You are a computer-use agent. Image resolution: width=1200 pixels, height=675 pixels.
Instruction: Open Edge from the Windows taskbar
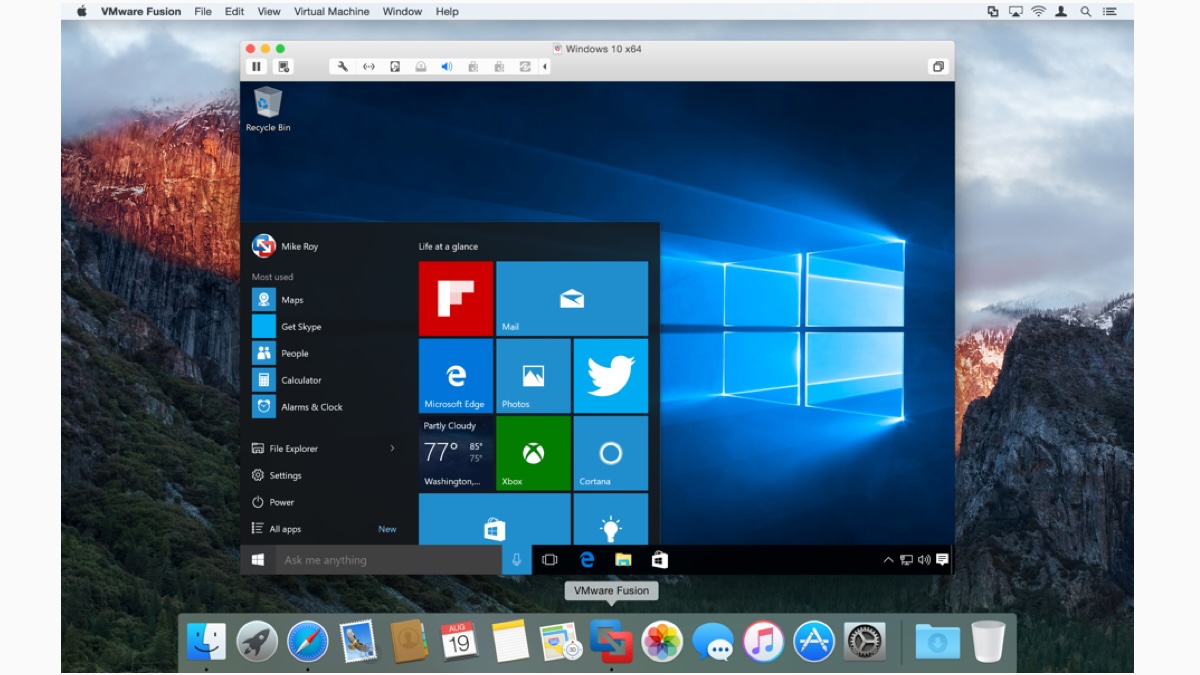(588, 560)
